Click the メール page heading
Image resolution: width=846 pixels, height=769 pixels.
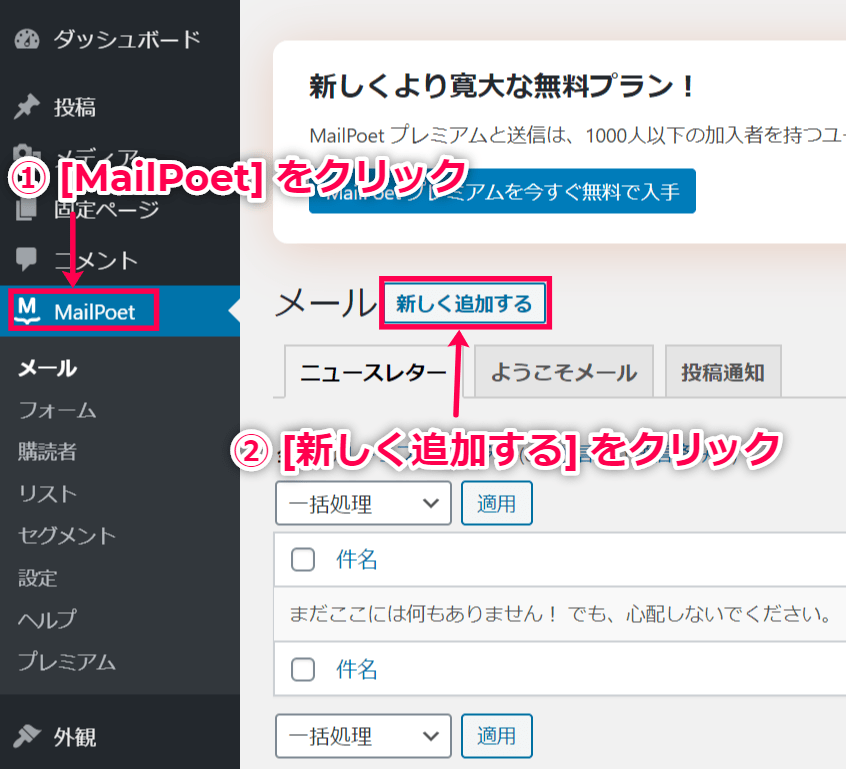326,303
